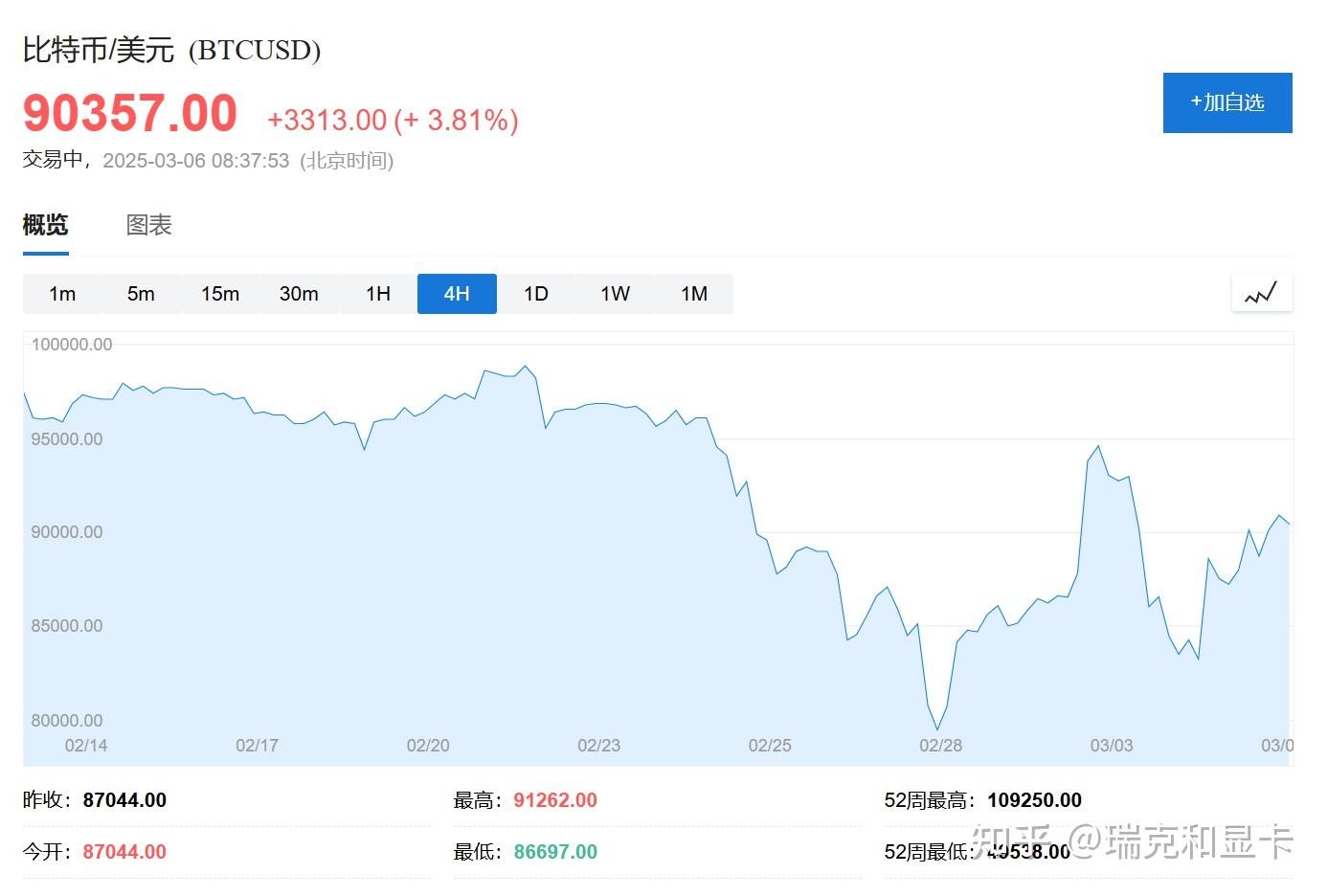Pick the 1W weekly interval
This screenshot has height=896, width=1328.
pyautogui.click(x=615, y=294)
